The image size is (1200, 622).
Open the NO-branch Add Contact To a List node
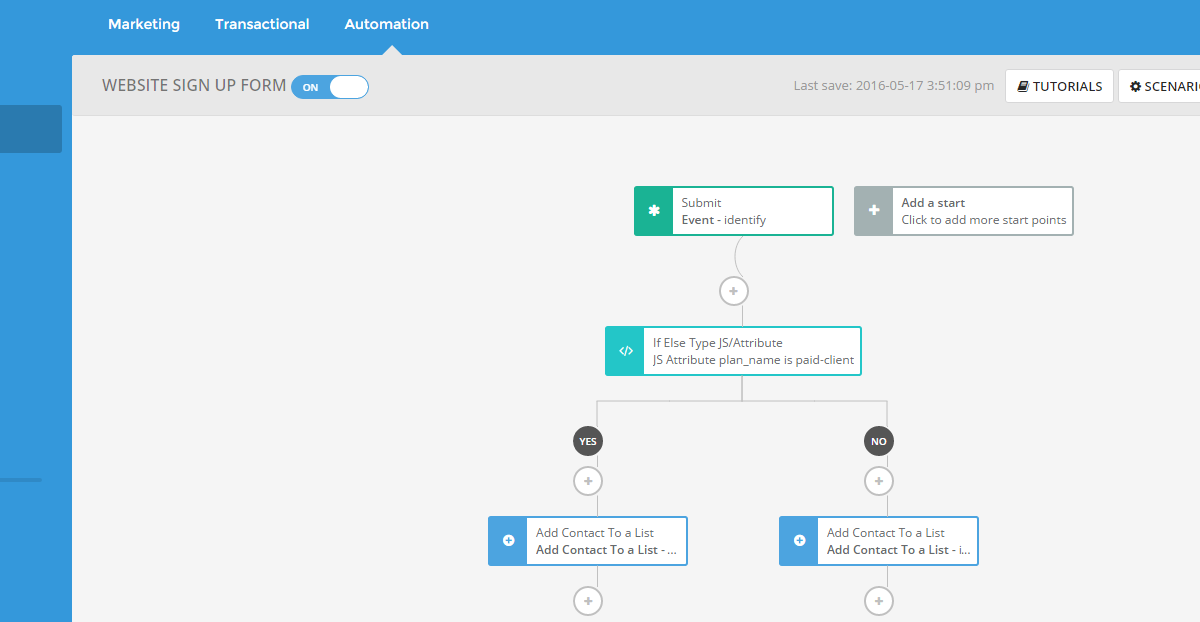click(x=879, y=541)
